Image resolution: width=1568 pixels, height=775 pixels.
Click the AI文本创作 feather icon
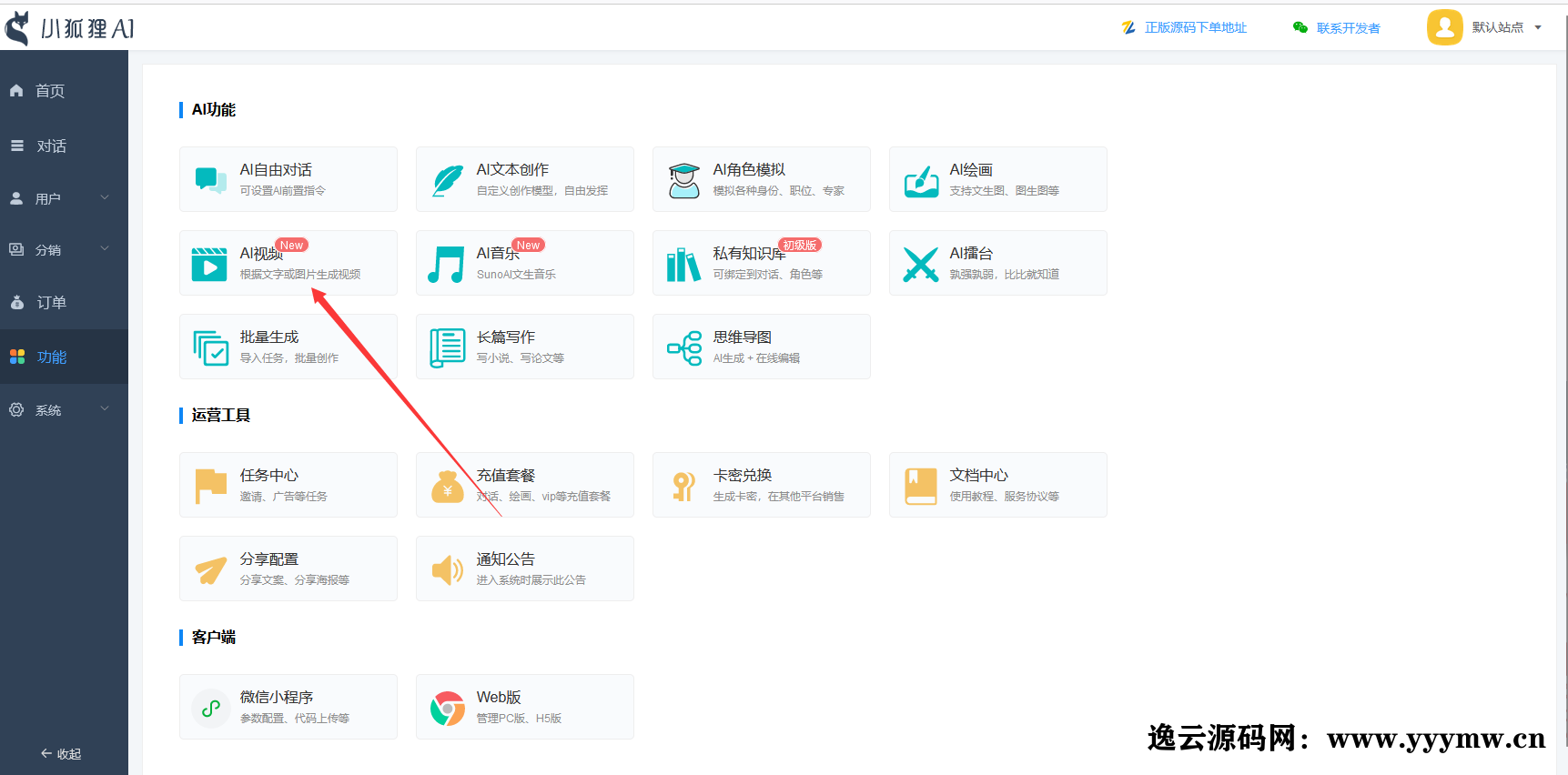tap(447, 180)
